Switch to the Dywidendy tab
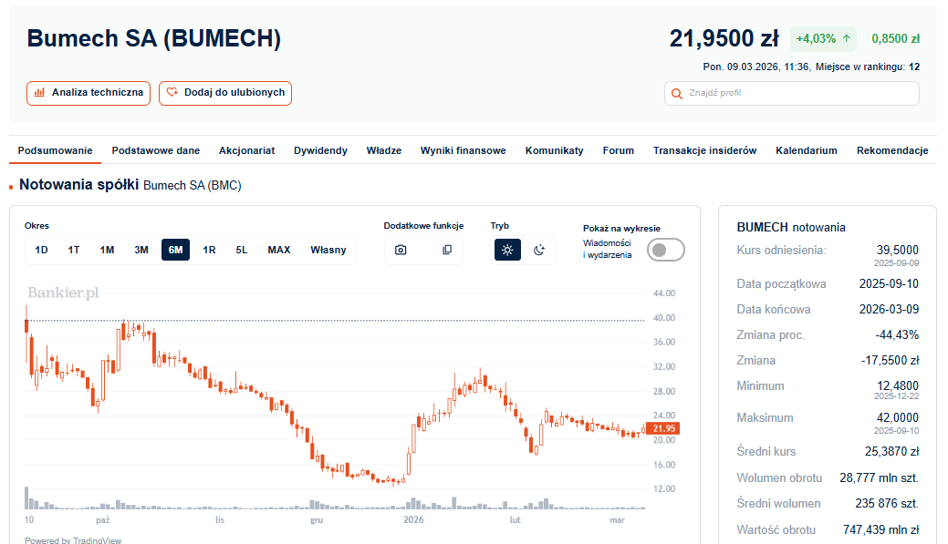This screenshot has height=544, width=948. pos(320,151)
